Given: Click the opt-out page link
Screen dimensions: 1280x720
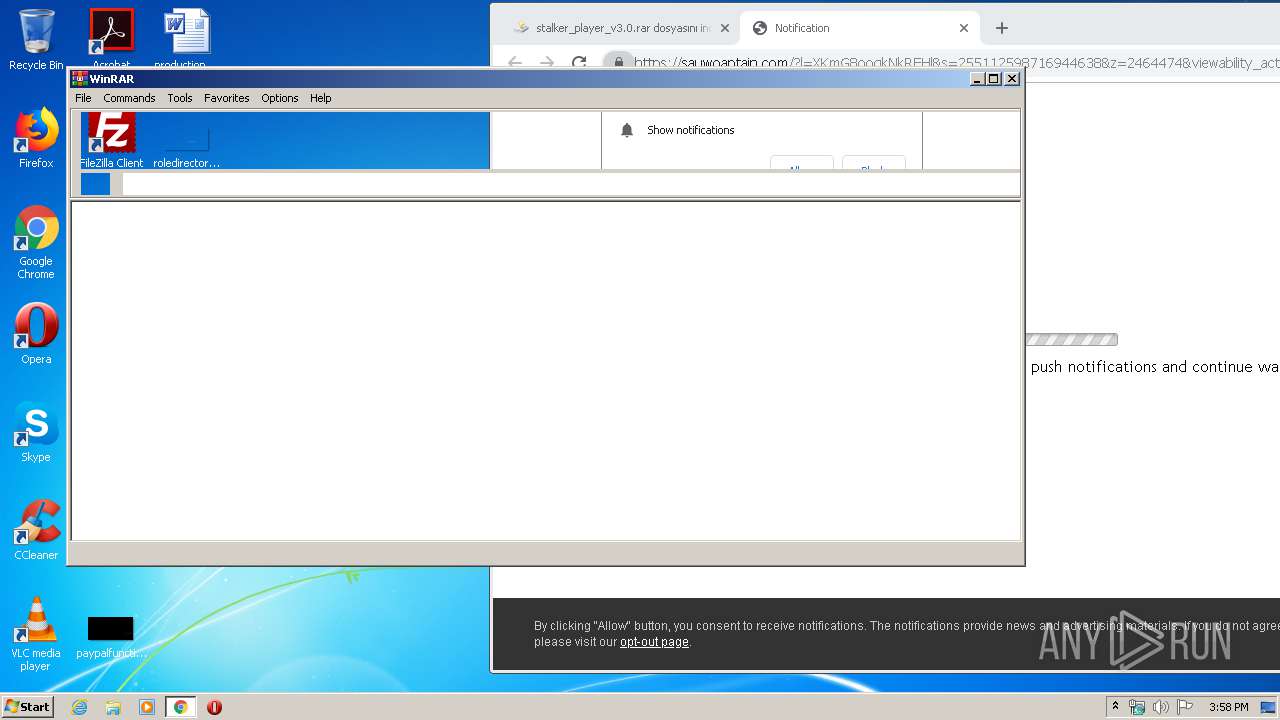Looking at the screenshot, I should 654,642.
